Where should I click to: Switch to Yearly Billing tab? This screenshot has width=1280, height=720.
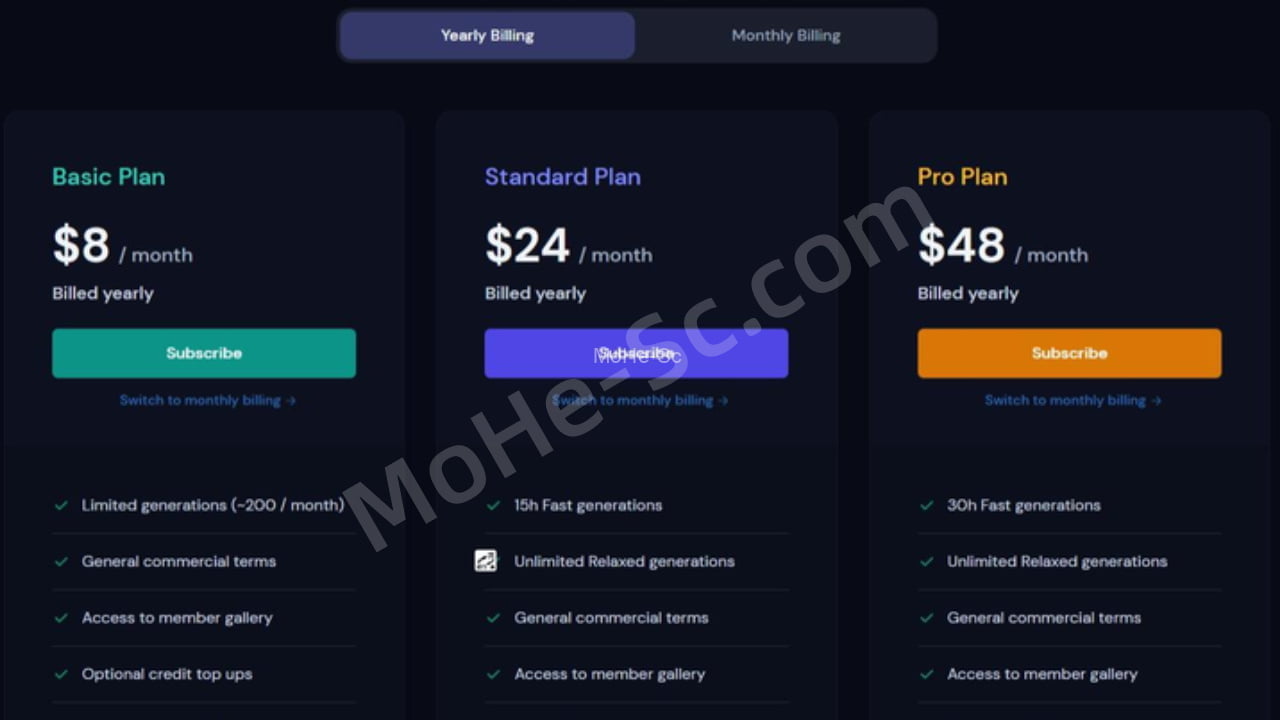[487, 36]
